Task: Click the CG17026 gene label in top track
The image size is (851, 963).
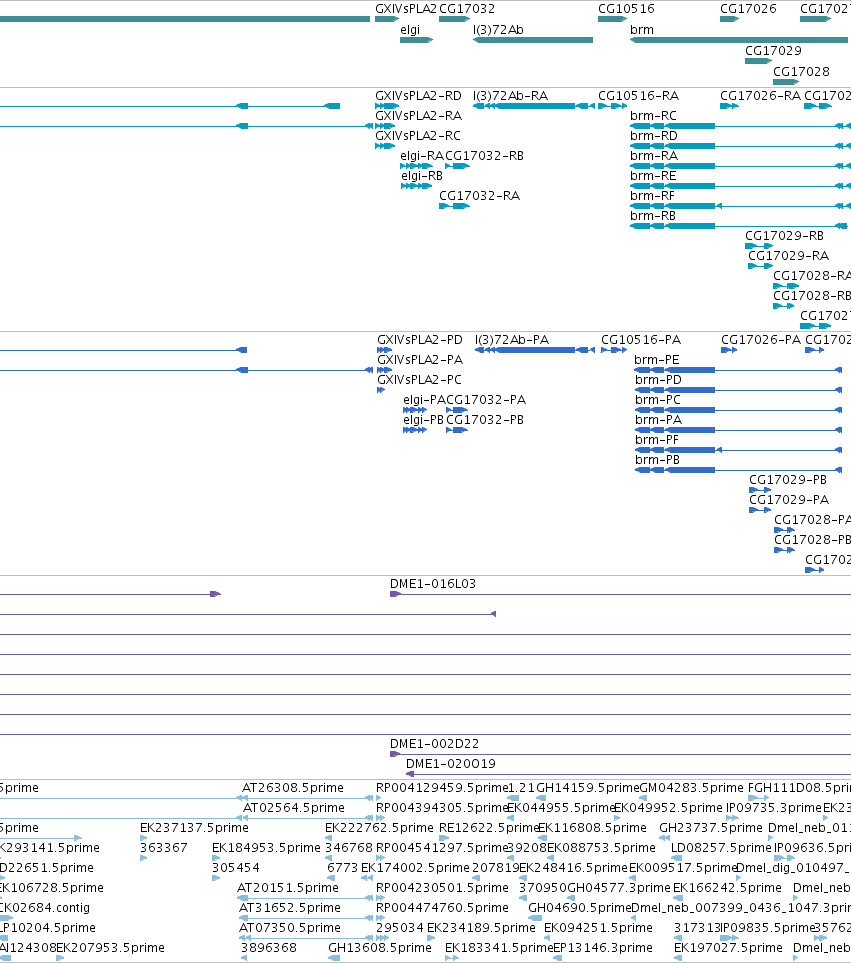Action: [x=748, y=9]
